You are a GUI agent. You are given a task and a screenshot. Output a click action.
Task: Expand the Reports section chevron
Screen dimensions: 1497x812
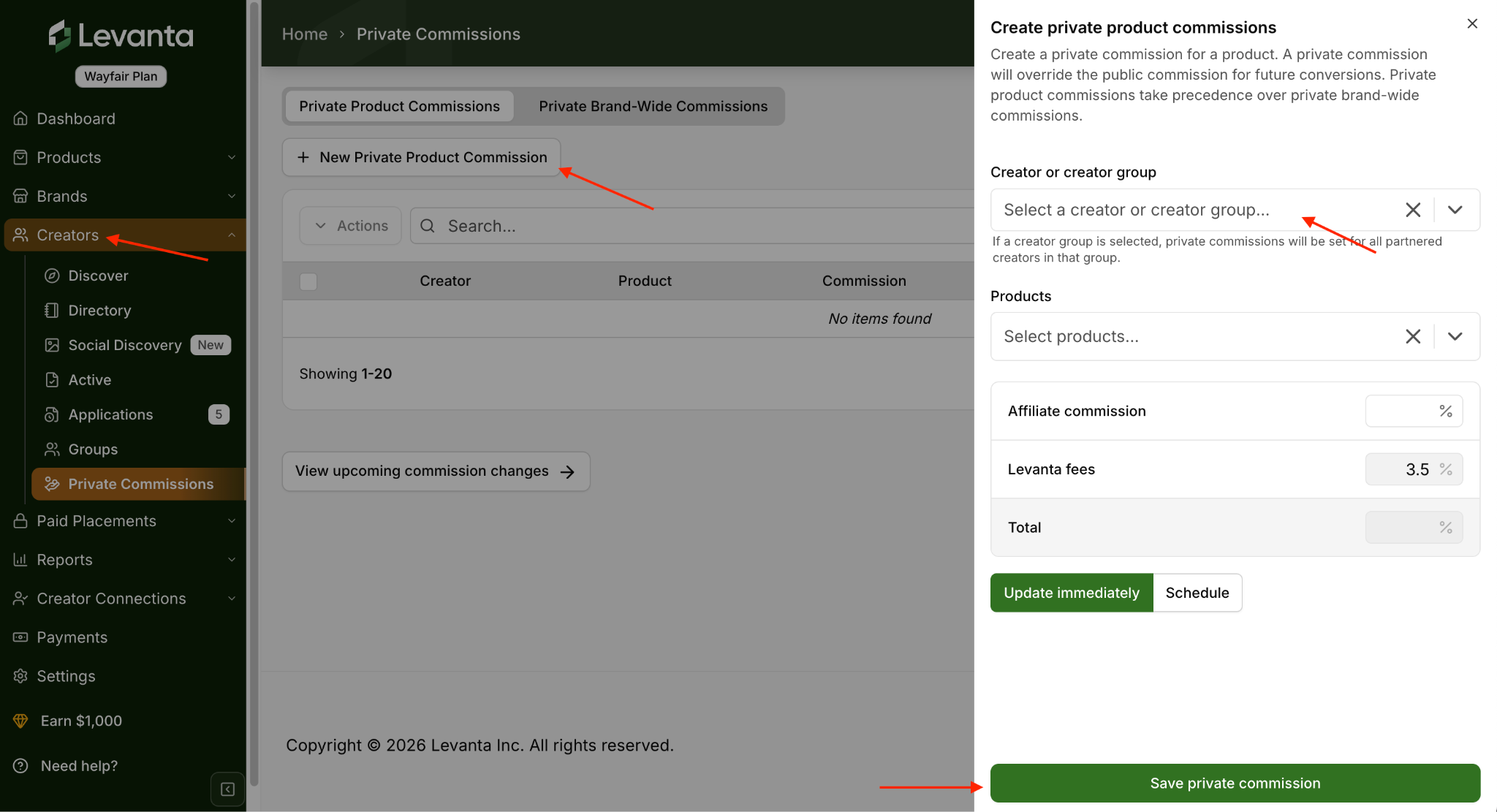232,560
